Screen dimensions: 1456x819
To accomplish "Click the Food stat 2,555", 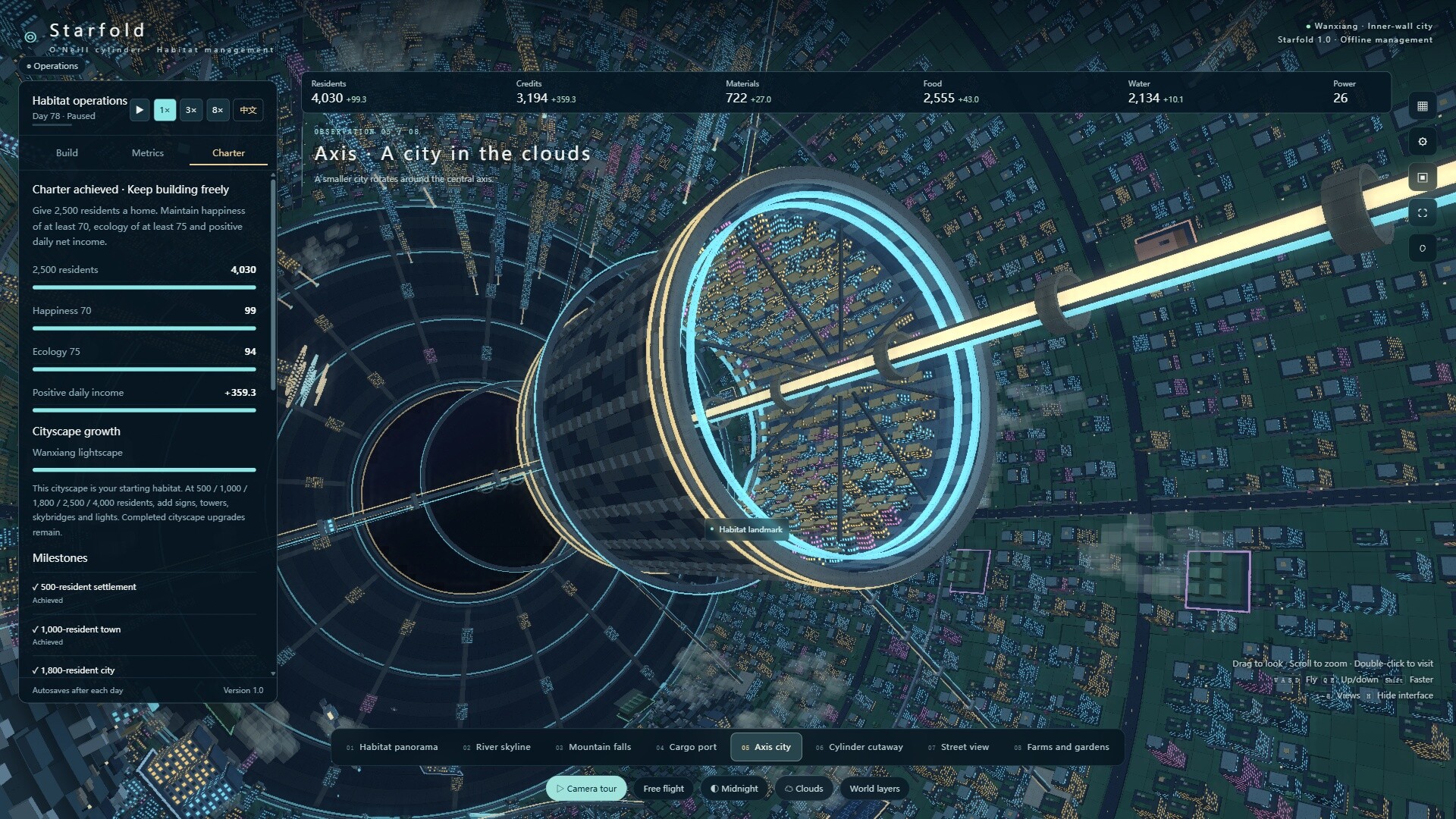I will [x=951, y=93].
